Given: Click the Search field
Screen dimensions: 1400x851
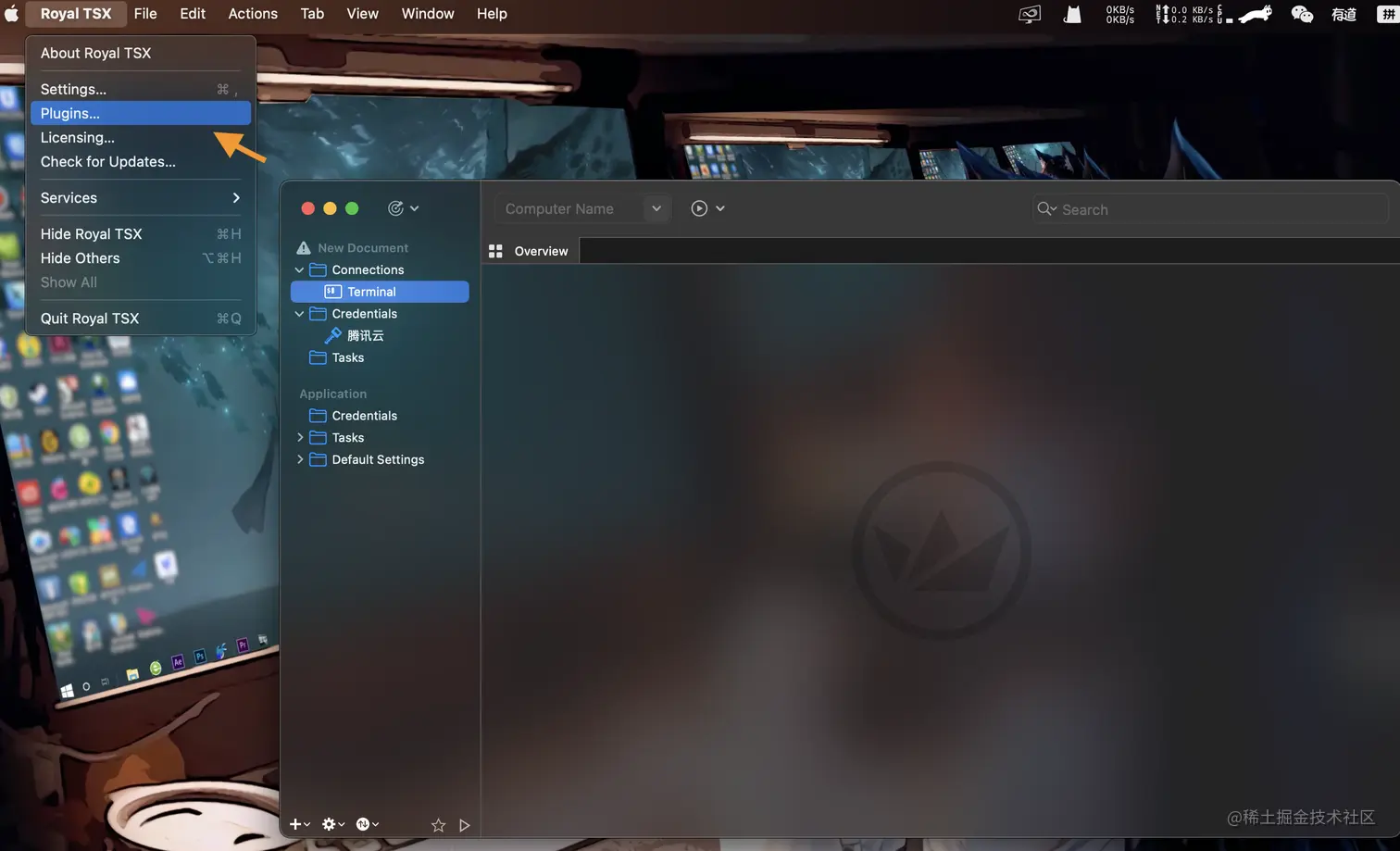Looking at the screenshot, I should 1211,209.
